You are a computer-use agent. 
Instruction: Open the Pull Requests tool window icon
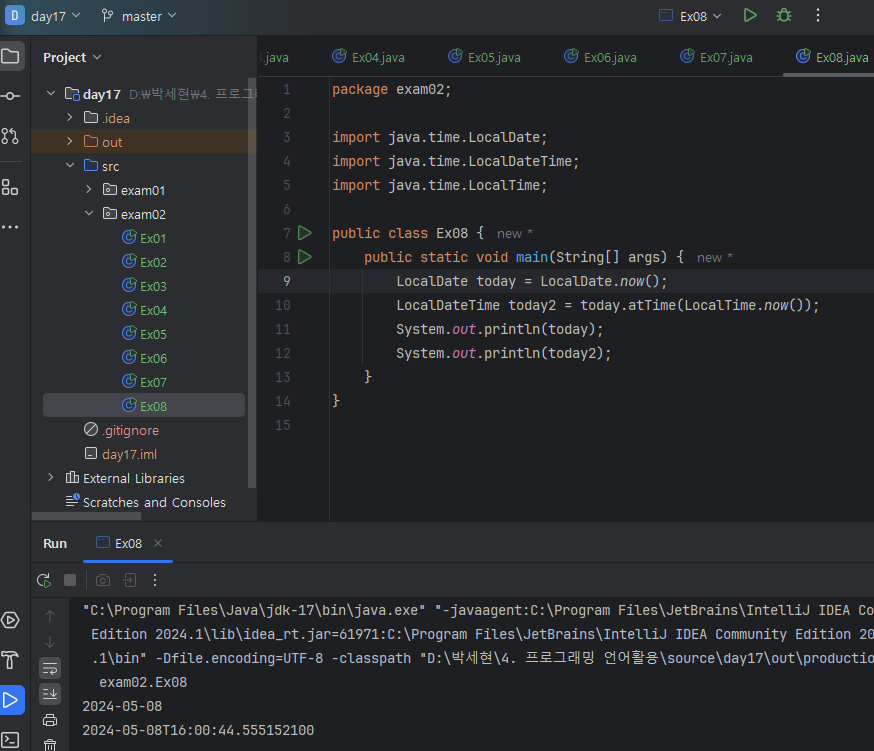pyautogui.click(x=11, y=136)
